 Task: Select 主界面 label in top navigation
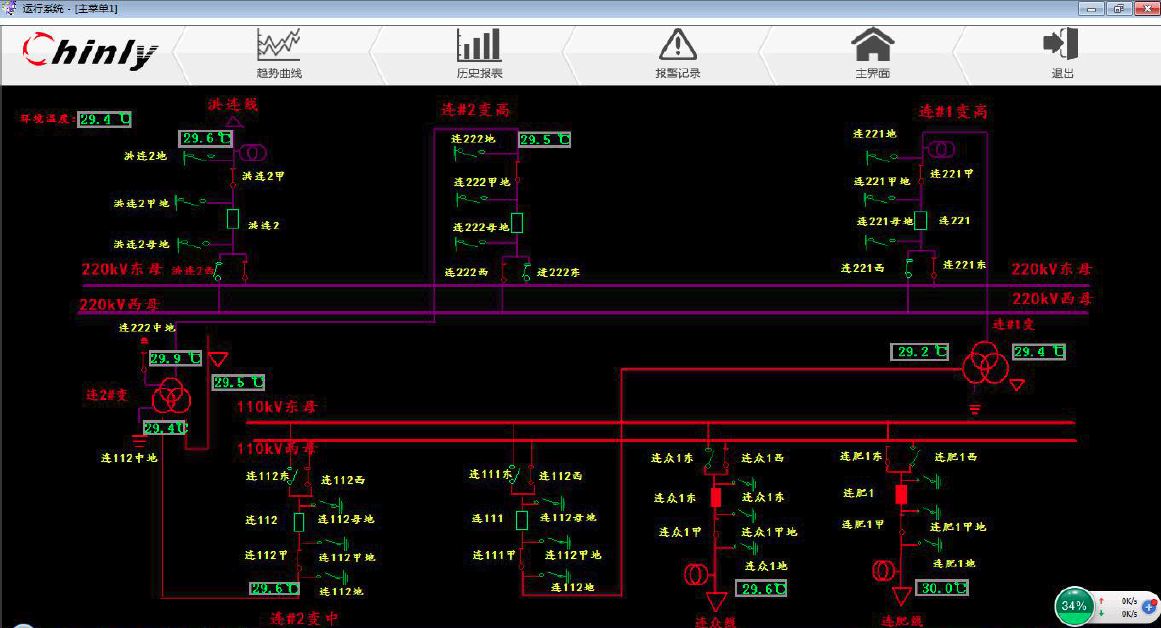[x=872, y=73]
